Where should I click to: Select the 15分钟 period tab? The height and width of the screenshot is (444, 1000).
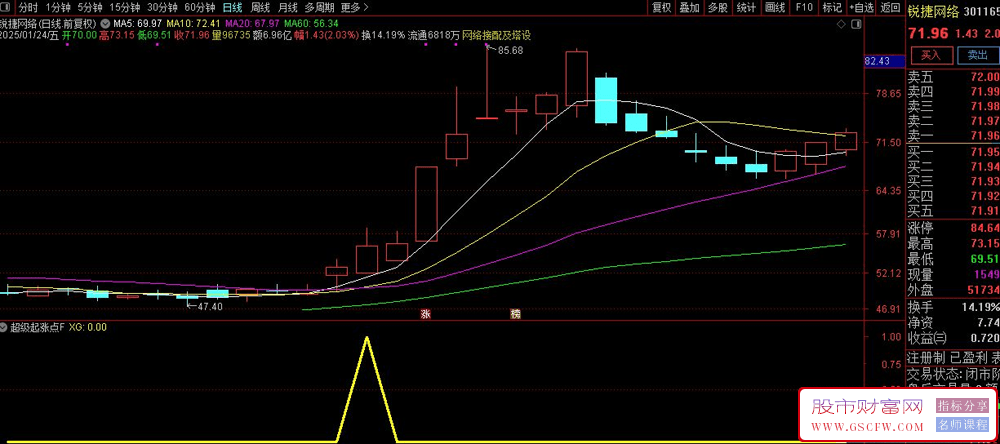[124, 8]
